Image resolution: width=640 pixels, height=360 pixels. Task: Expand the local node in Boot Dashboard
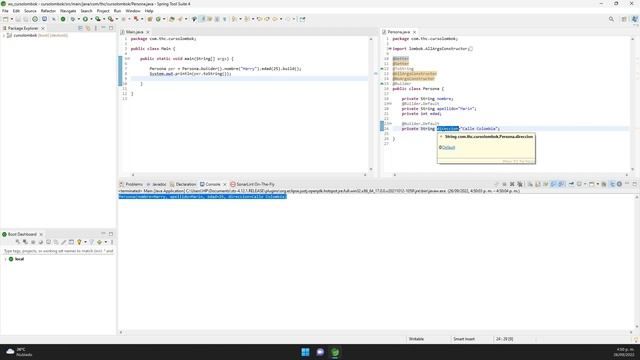tap(5, 259)
